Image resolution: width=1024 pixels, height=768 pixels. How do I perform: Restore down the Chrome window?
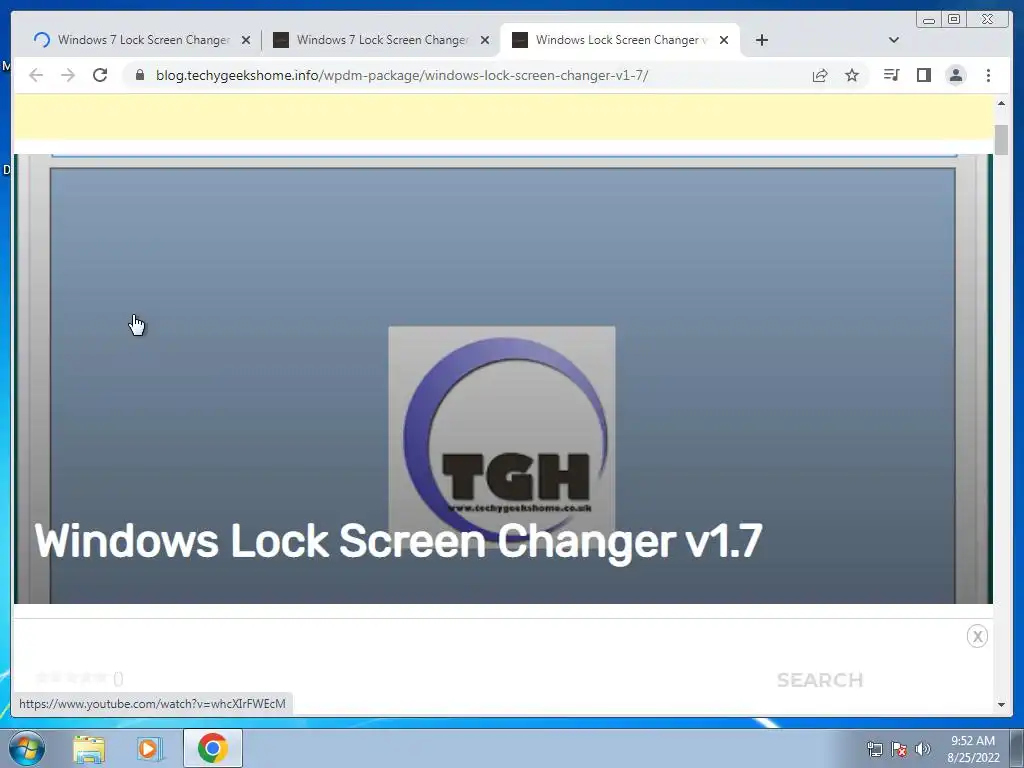tap(954, 19)
